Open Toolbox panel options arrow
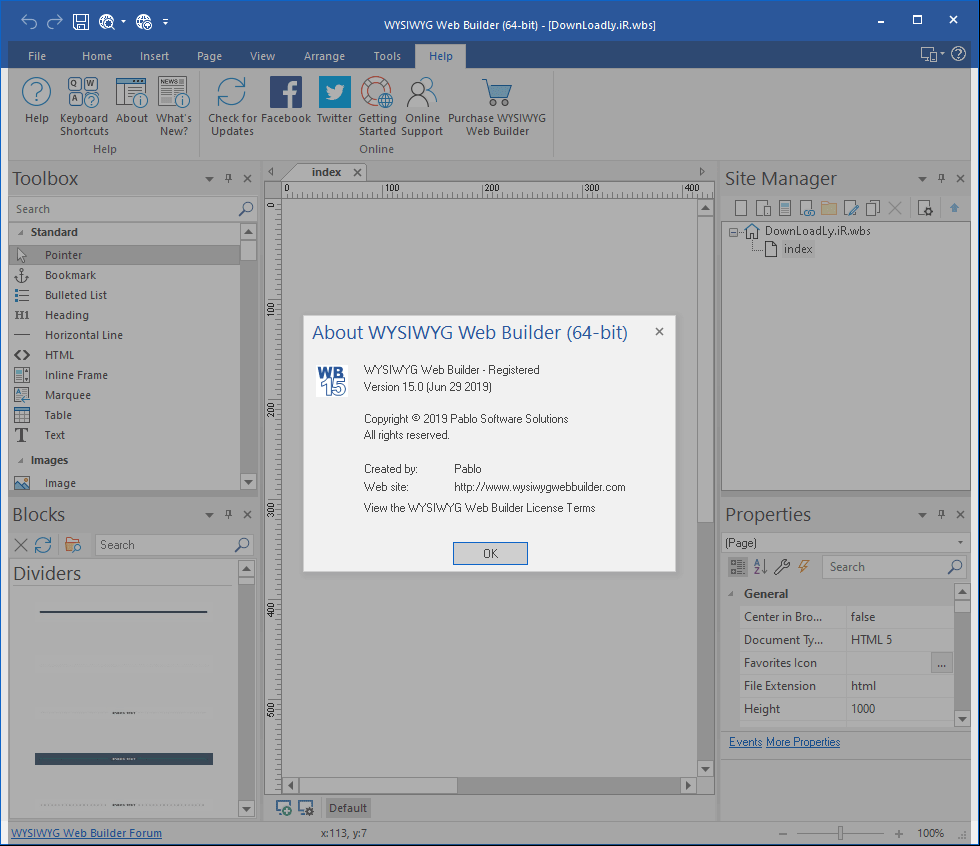Screen dimensions: 980x846 coord(209,179)
